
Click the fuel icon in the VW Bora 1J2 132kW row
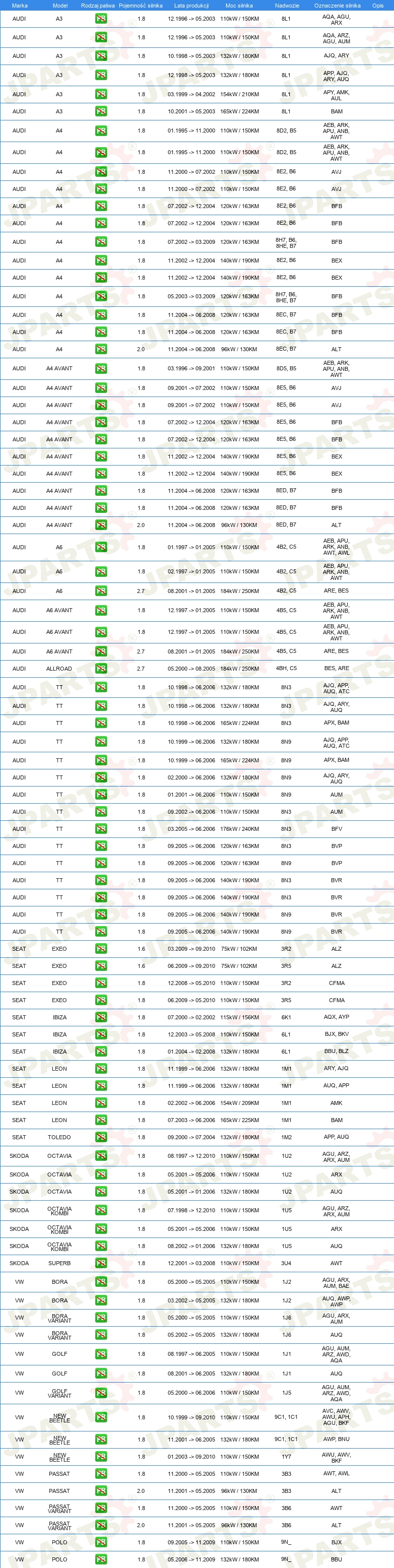(101, 1300)
